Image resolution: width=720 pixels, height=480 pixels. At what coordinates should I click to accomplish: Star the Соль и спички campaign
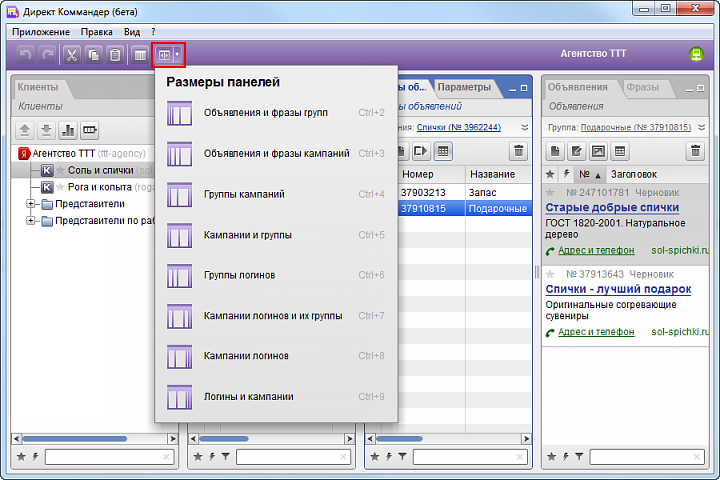click(60, 170)
